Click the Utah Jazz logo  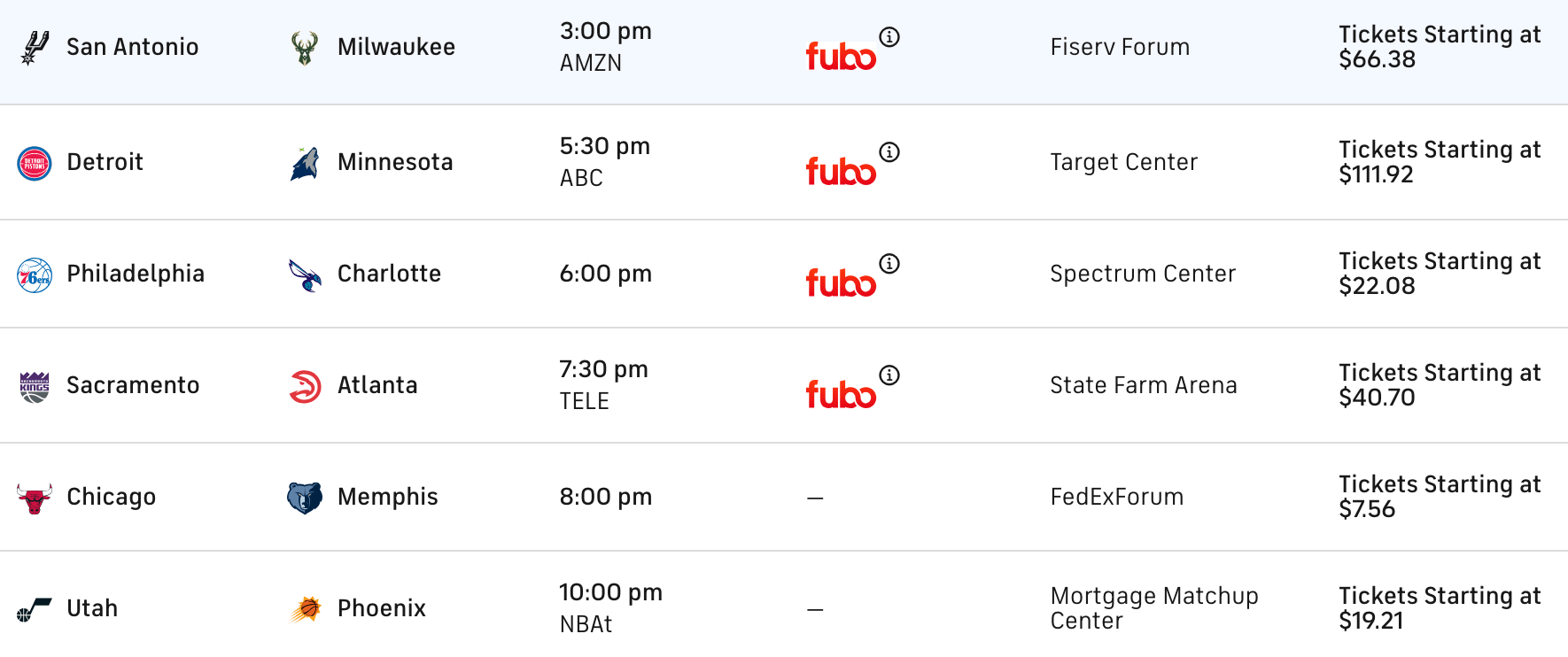[35, 609]
